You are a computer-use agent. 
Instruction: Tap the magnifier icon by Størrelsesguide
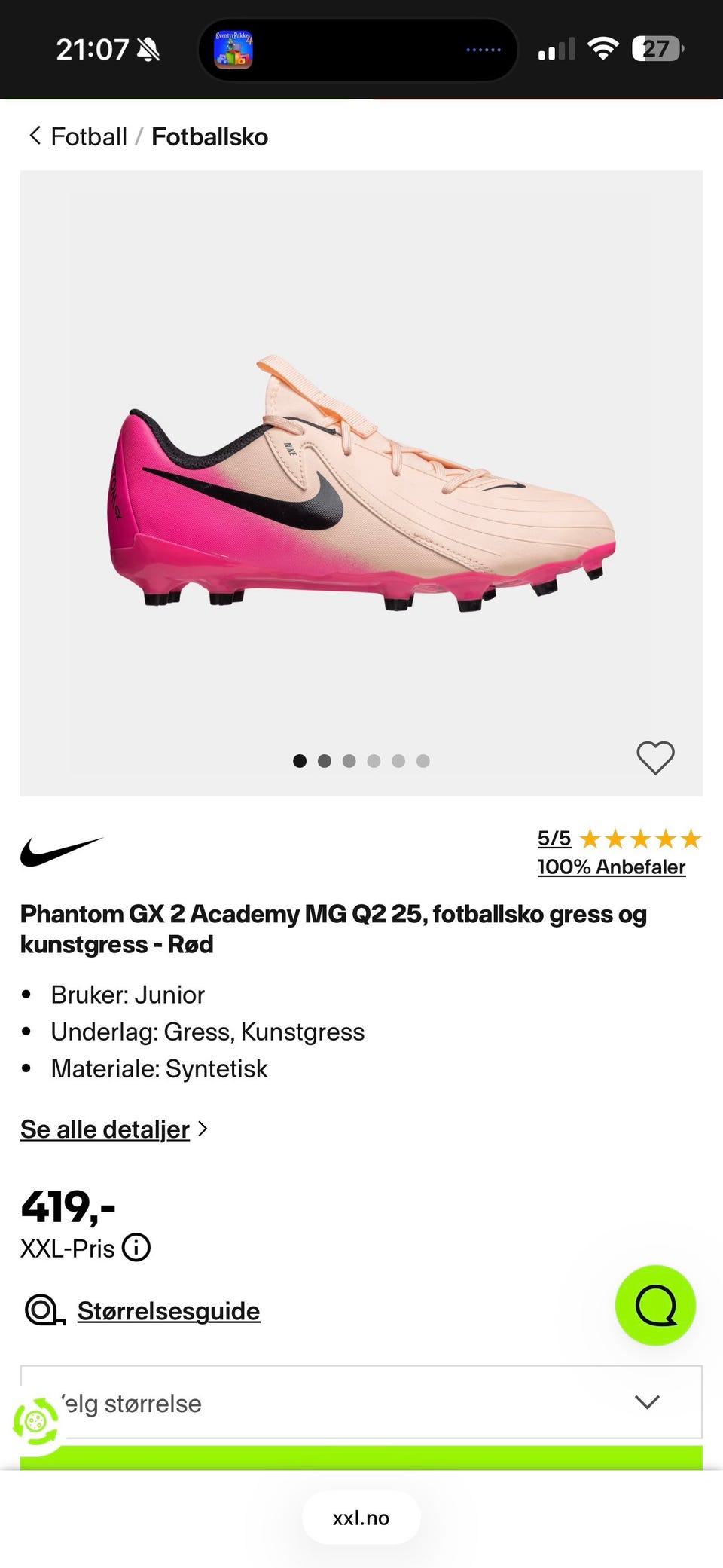point(44,1310)
